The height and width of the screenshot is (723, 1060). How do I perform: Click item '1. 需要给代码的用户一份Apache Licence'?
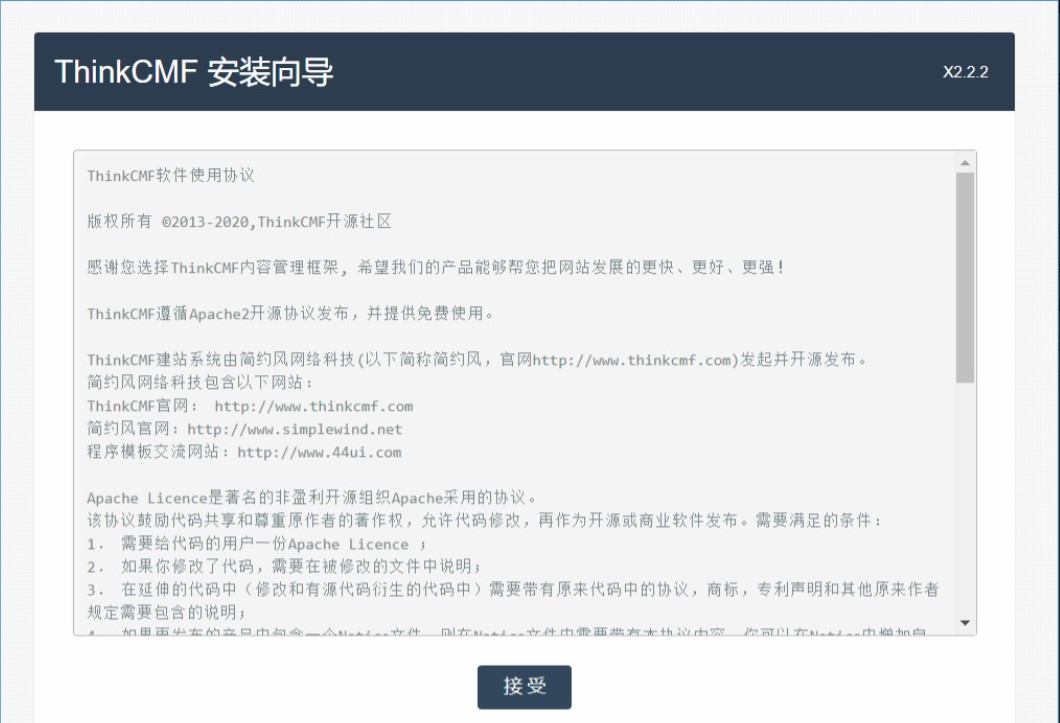pos(257,544)
